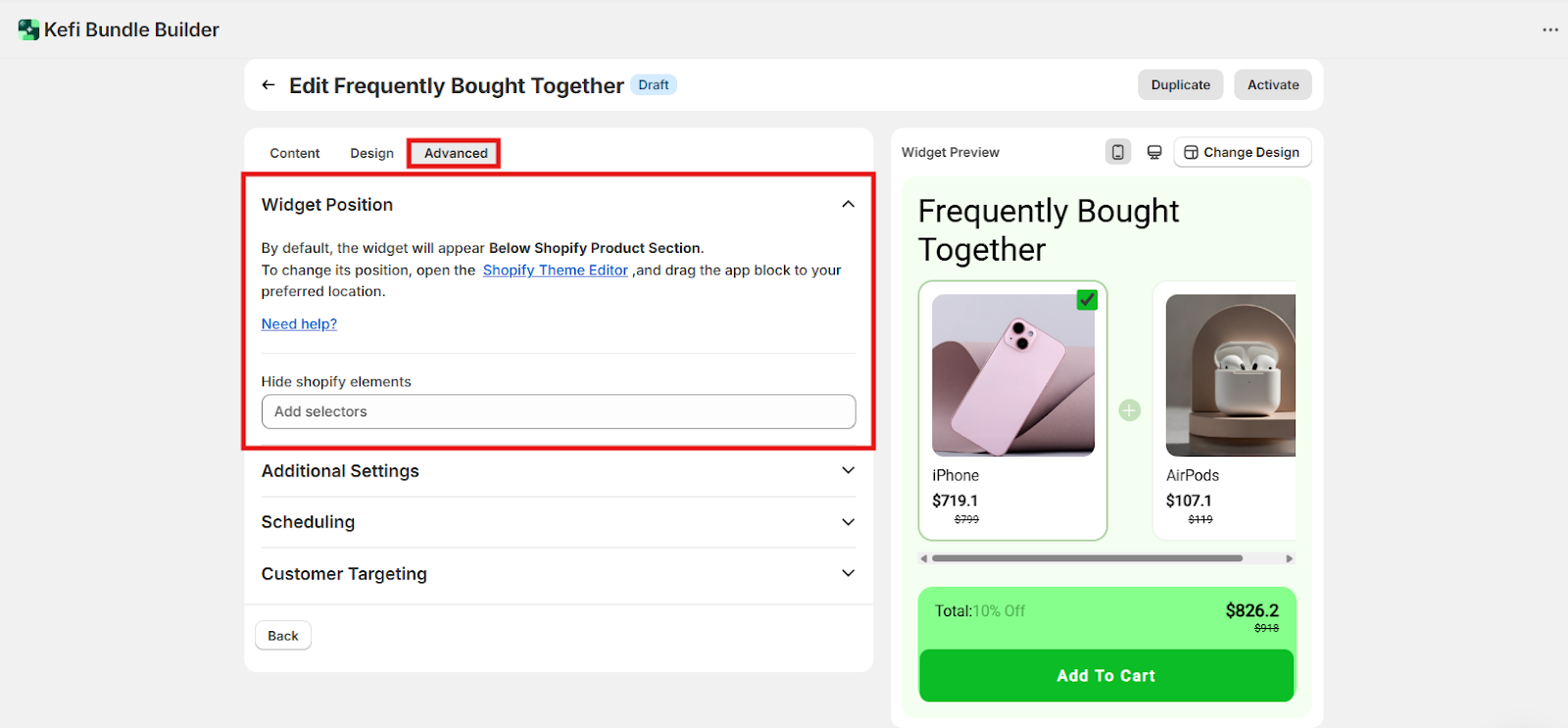Open the Design tab
1568x728 pixels.
click(x=371, y=154)
